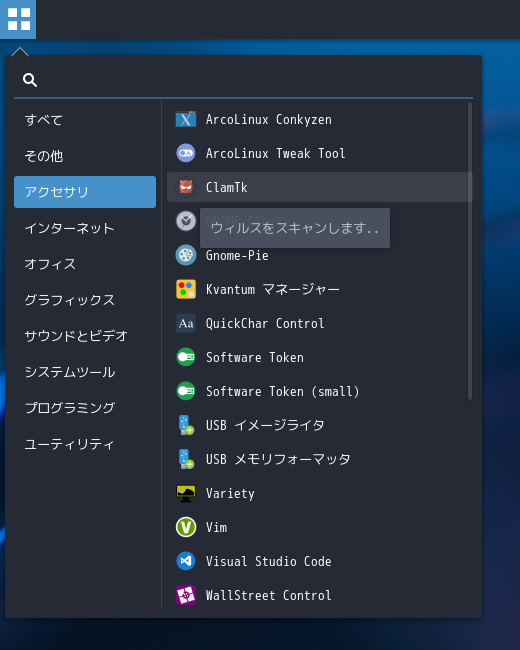This screenshot has width=520, height=650.
Task: Launch ClamTk by its label
Action: coord(226,187)
